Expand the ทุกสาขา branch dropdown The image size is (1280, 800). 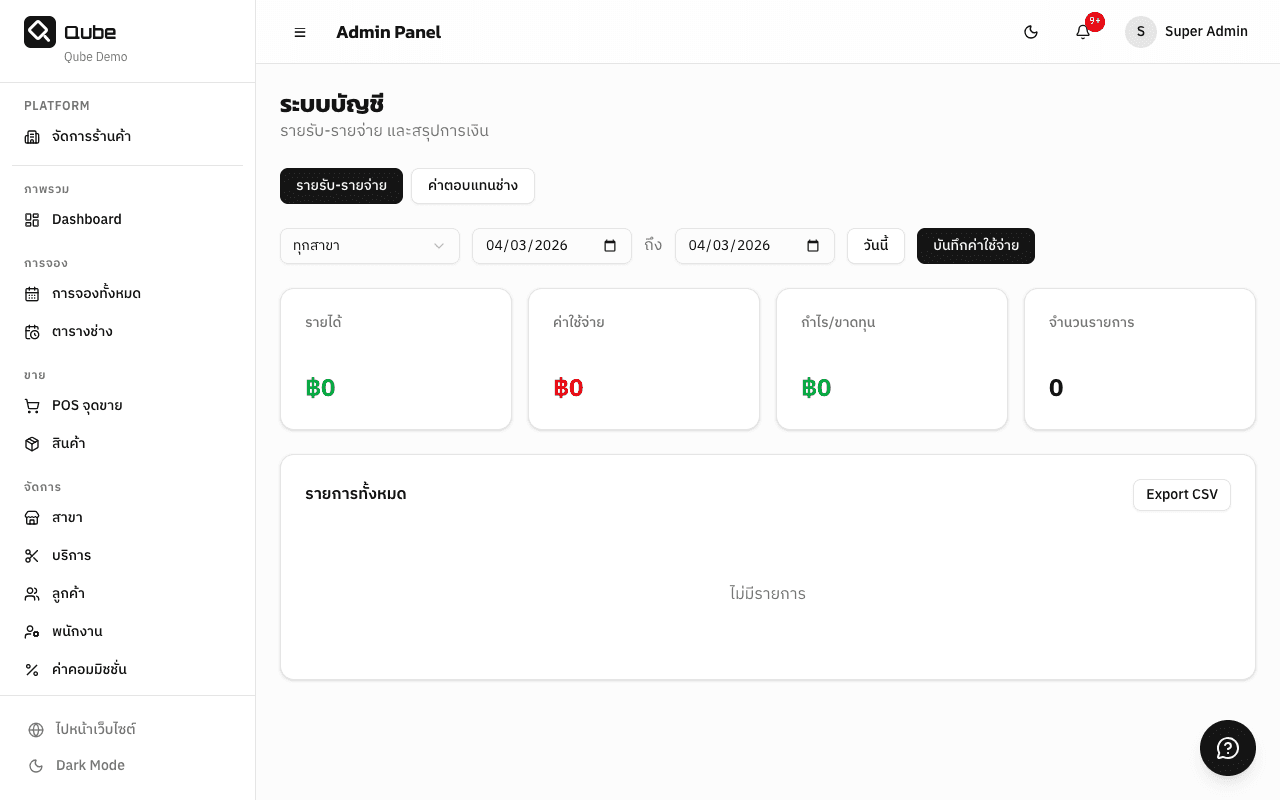(x=369, y=246)
